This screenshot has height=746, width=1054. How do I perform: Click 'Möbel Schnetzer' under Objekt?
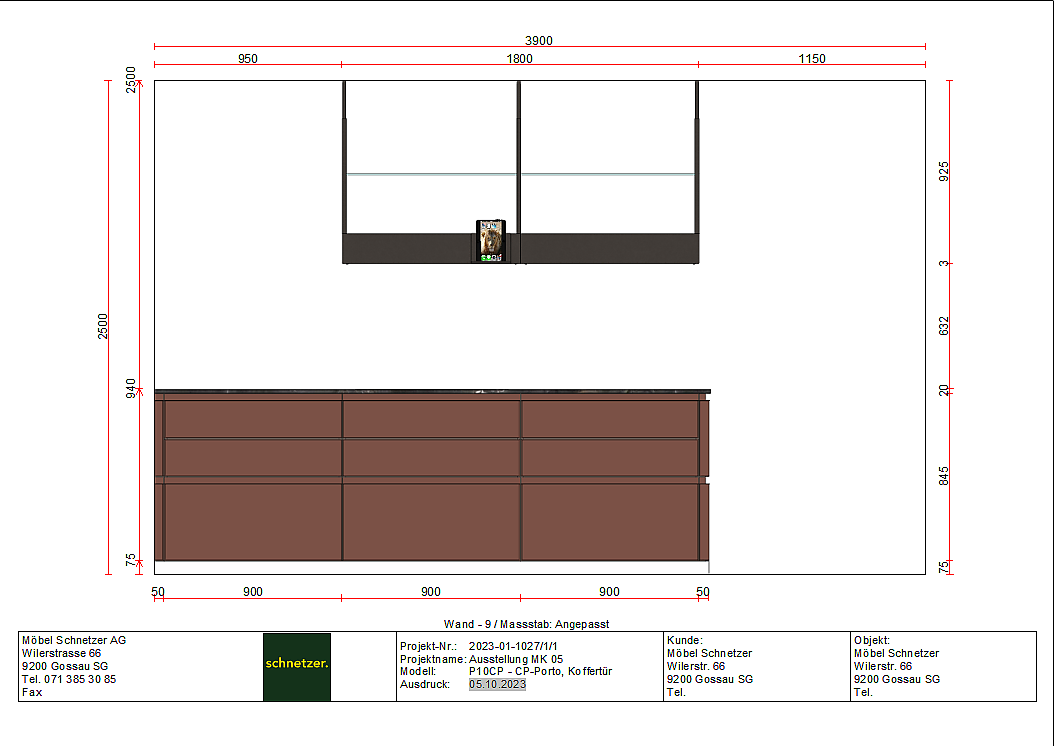coord(896,653)
